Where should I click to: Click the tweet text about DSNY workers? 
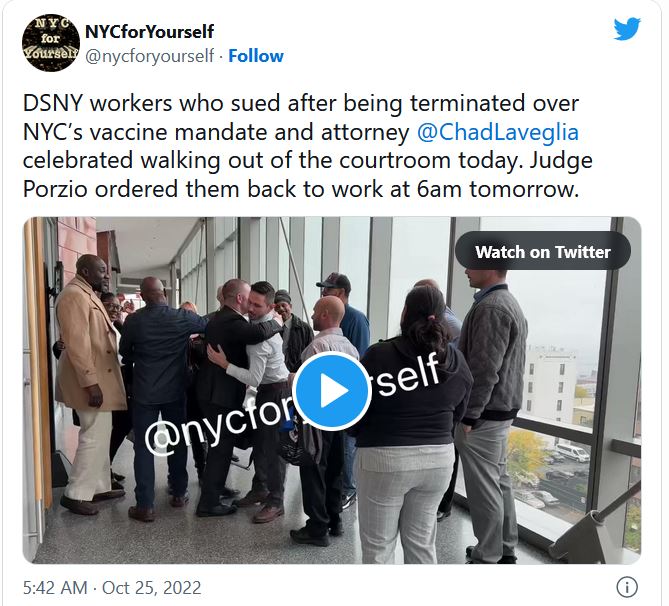[x=307, y=146]
